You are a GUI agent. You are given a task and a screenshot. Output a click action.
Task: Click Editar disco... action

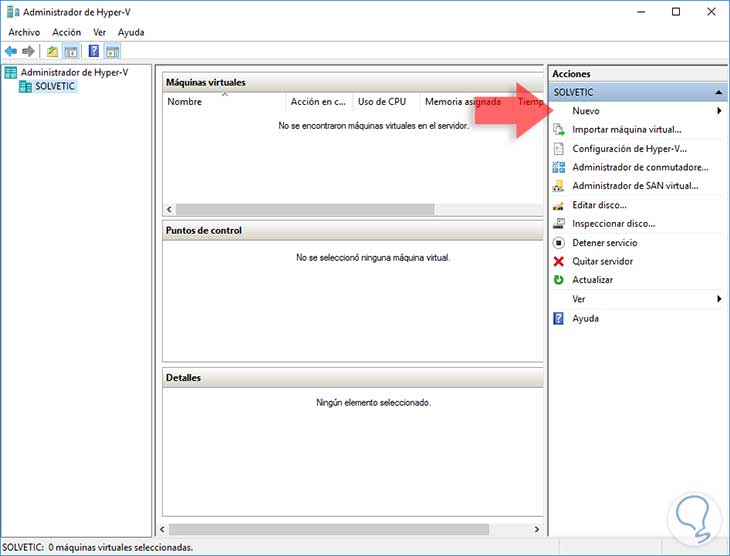tap(599, 205)
